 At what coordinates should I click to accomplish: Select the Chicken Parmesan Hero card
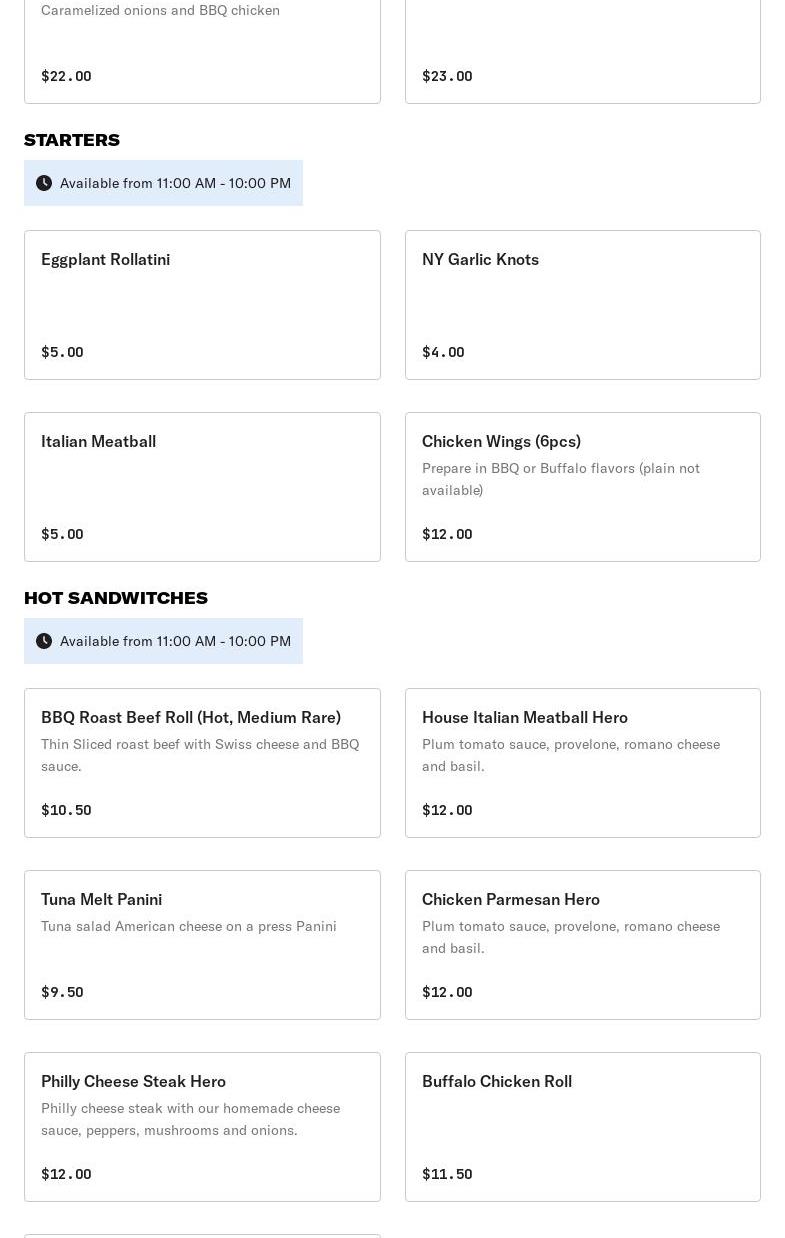click(582, 945)
